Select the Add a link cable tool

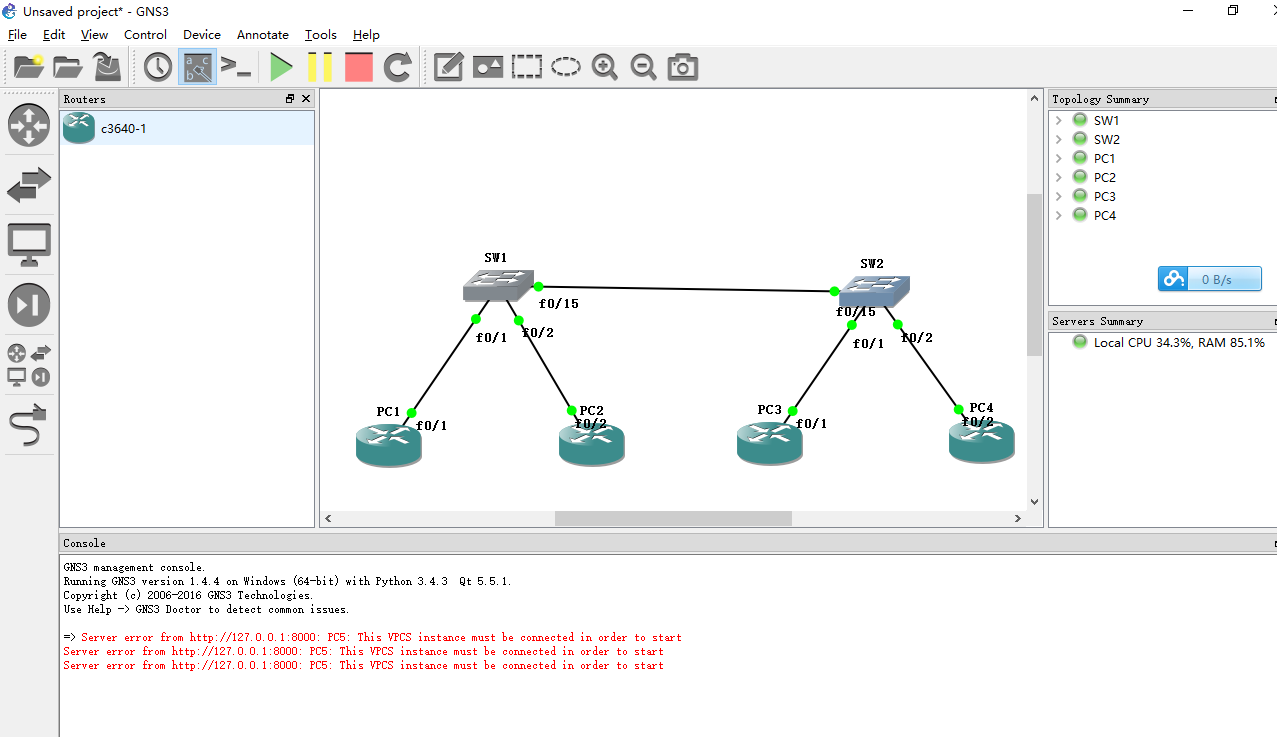pyautogui.click(x=28, y=425)
